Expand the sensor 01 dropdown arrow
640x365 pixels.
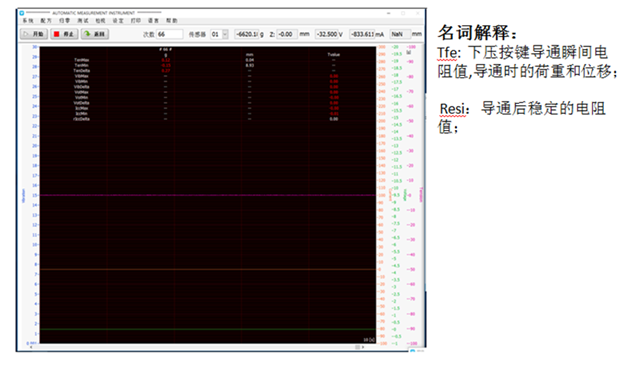click(225, 34)
